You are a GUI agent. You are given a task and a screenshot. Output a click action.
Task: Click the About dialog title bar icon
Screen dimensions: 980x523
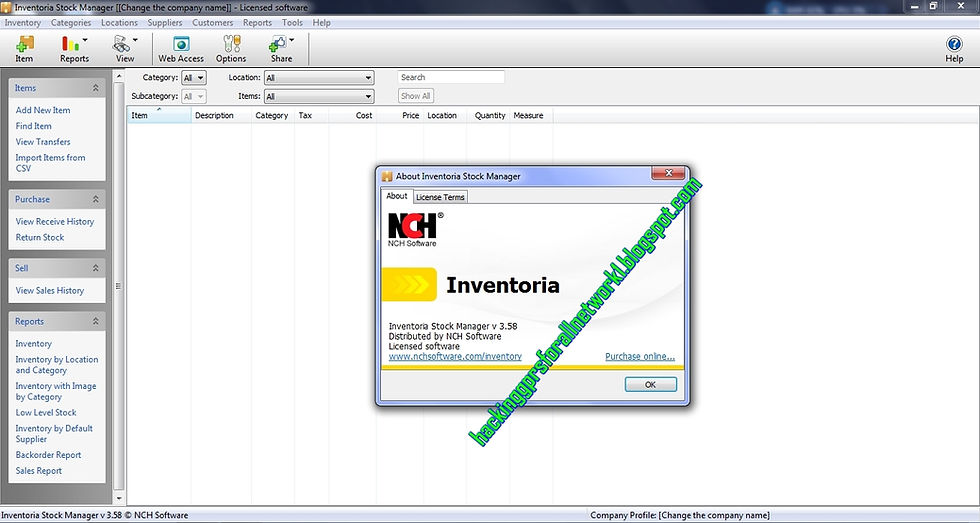388,176
